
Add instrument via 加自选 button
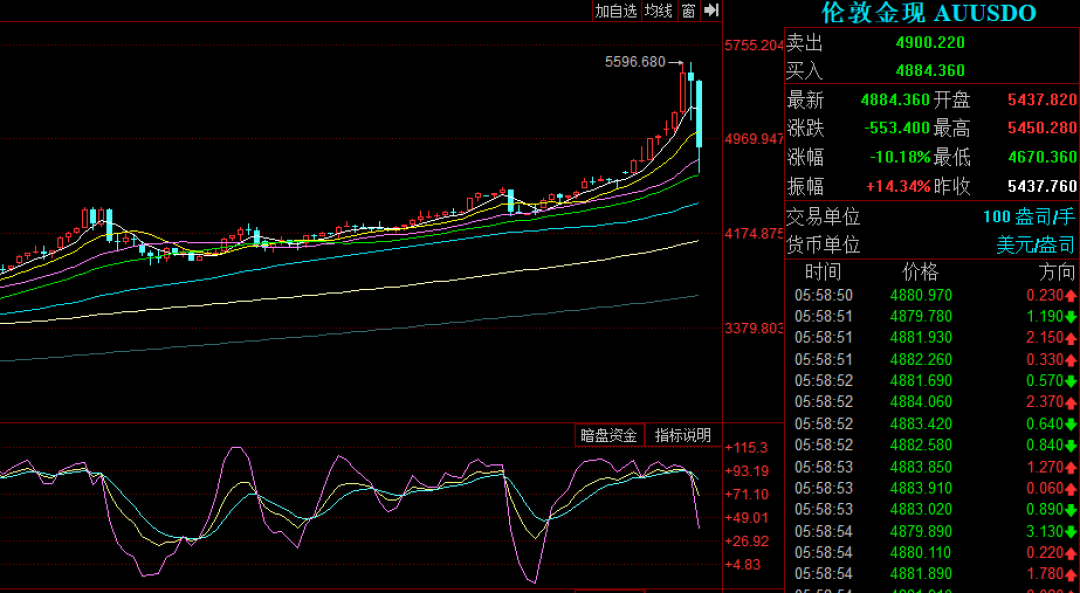pos(616,11)
